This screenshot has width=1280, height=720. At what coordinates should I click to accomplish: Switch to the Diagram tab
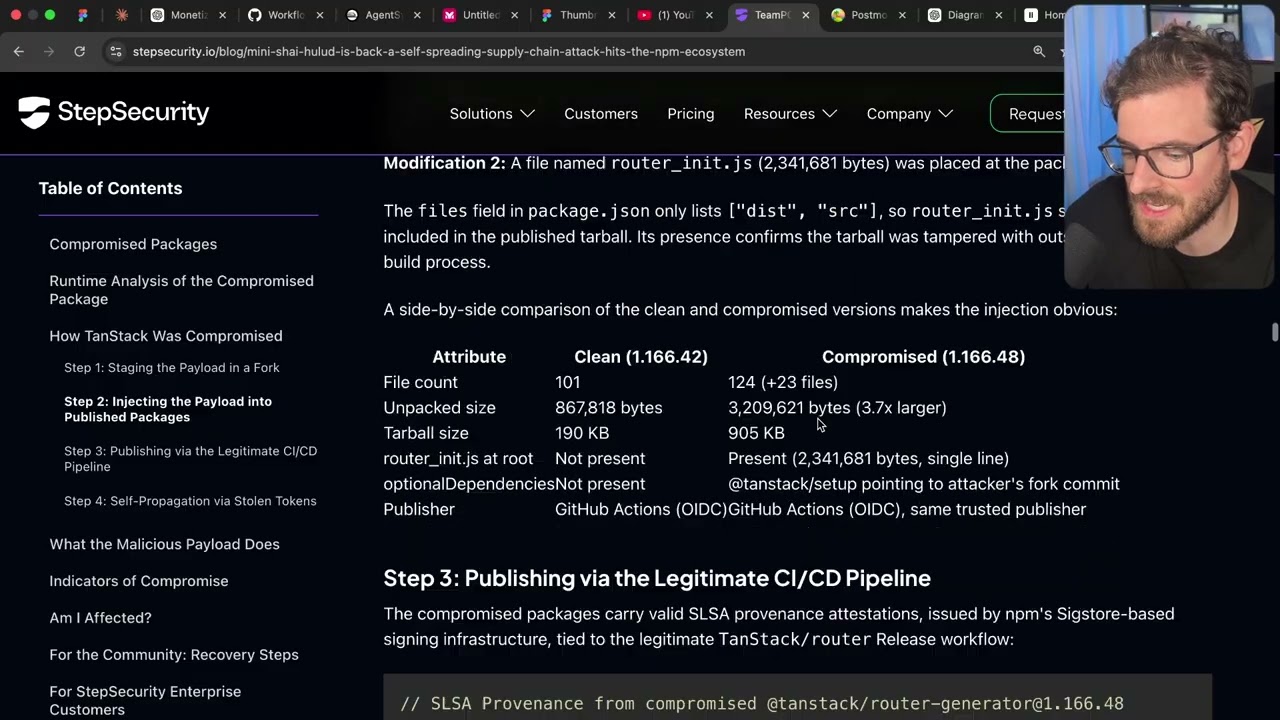(964, 15)
